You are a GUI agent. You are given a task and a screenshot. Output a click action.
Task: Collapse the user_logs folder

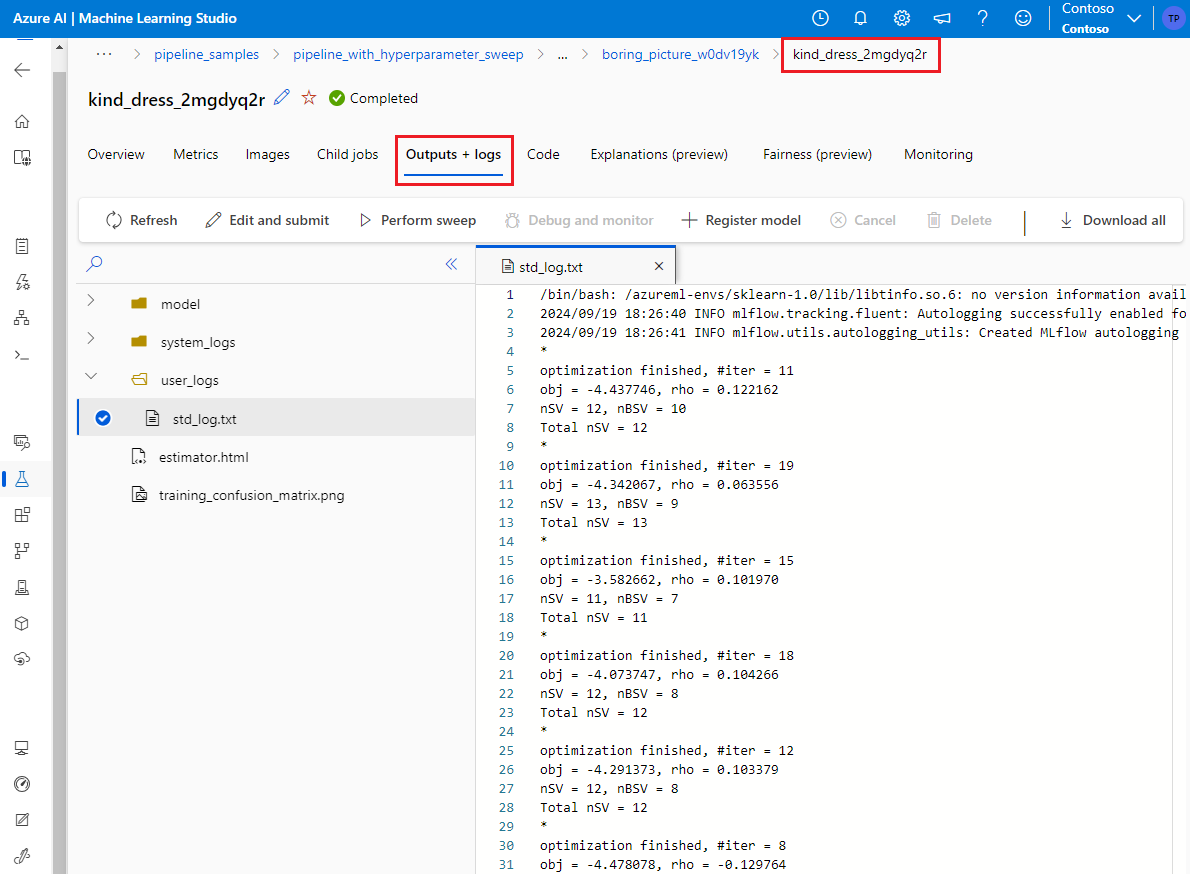coord(91,379)
